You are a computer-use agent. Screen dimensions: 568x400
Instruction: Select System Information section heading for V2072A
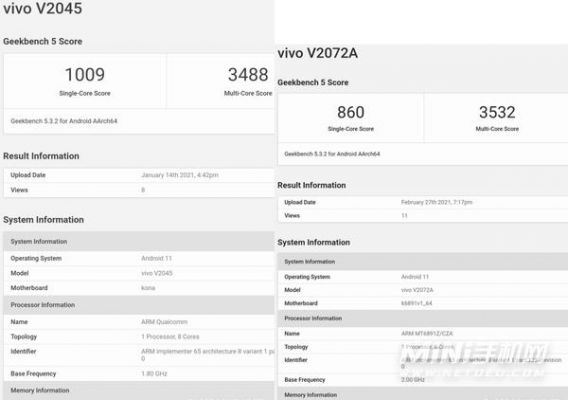pos(314,242)
